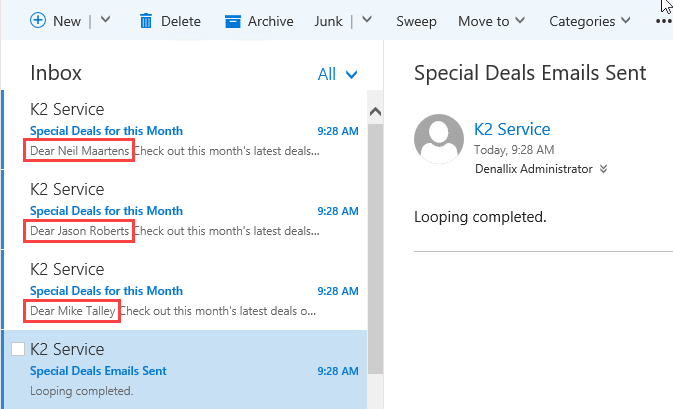Open the All filter dropdown

coord(337,74)
